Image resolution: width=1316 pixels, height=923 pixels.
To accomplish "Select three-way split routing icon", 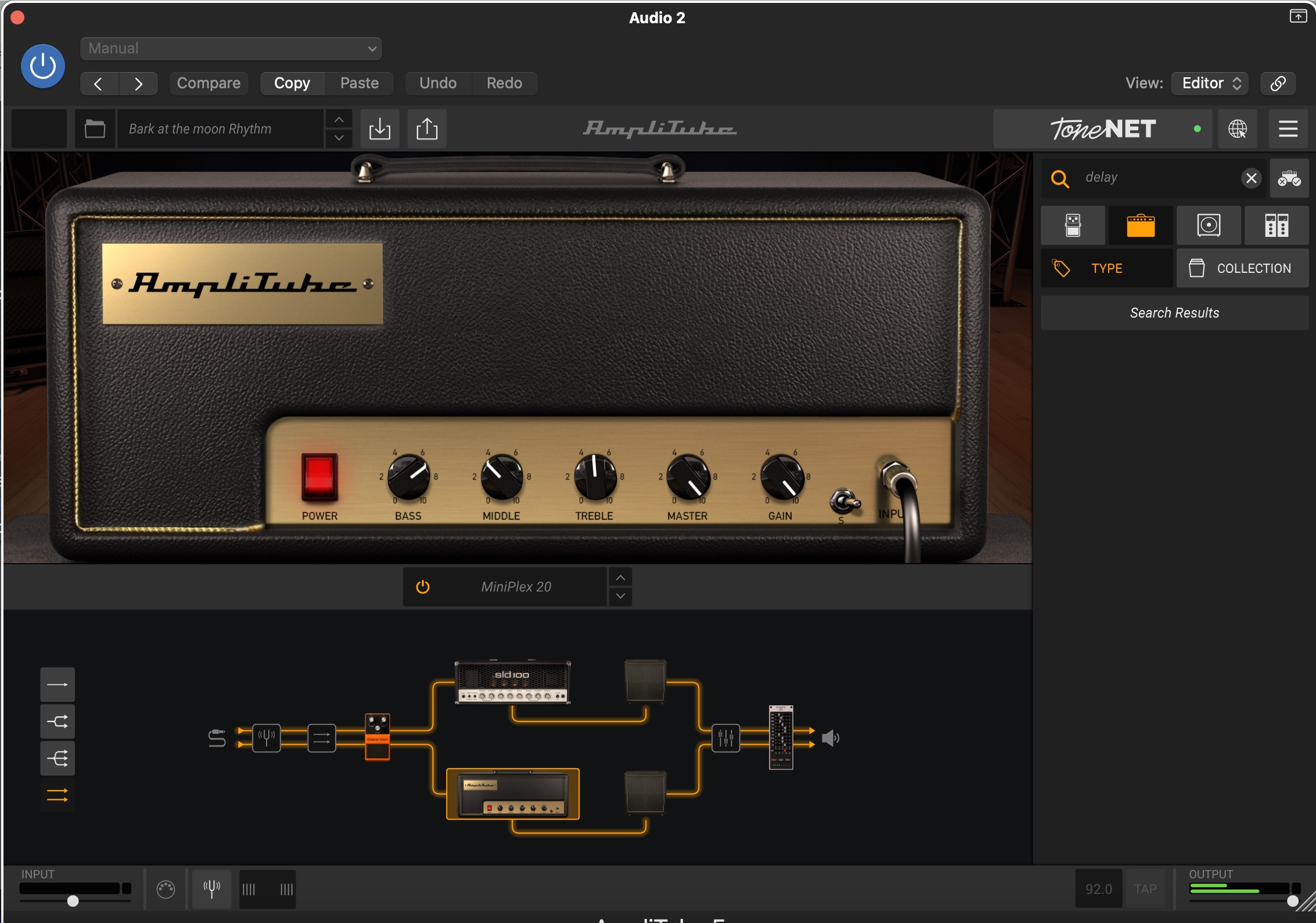I will 57,758.
